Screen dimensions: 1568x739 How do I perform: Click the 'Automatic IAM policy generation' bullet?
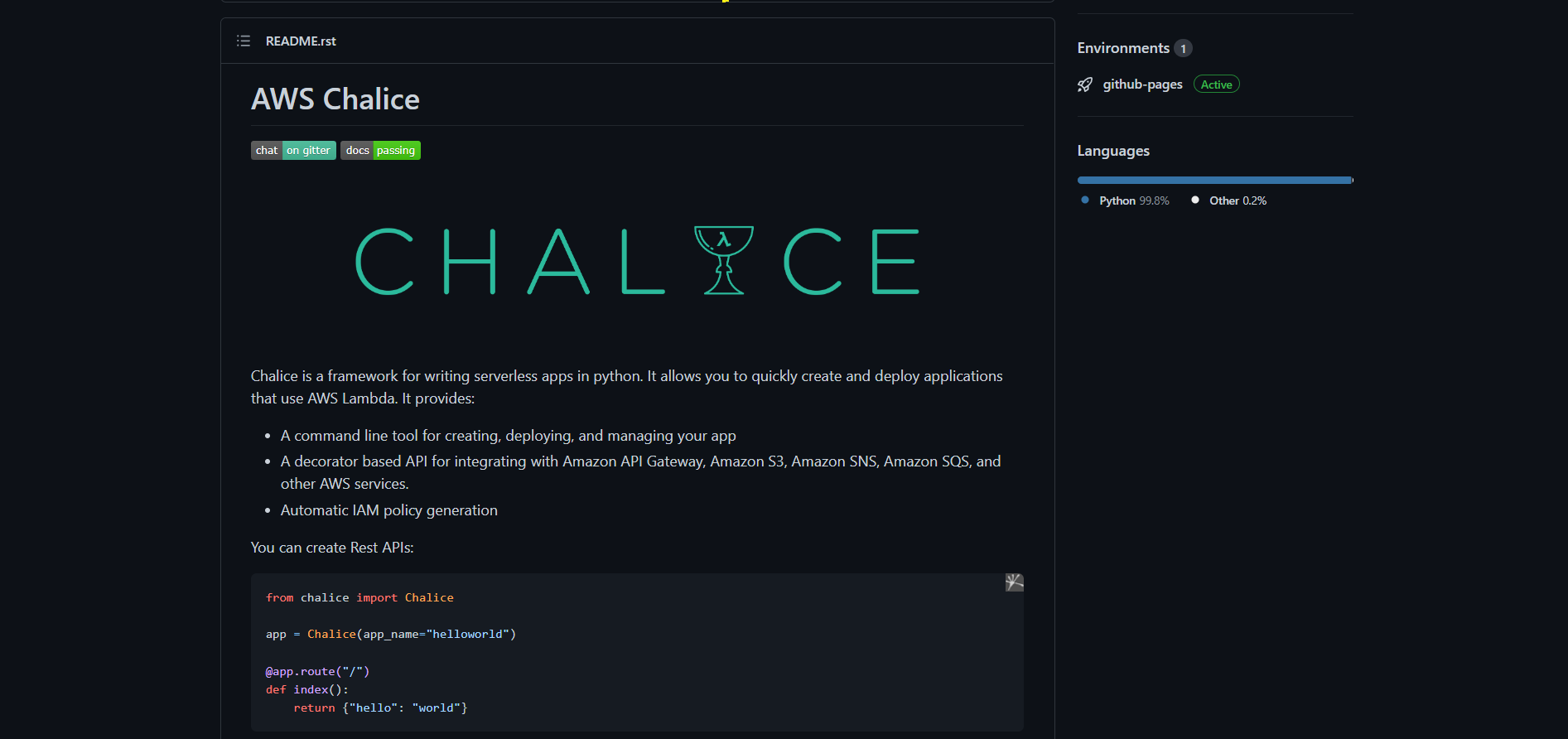[x=389, y=510]
